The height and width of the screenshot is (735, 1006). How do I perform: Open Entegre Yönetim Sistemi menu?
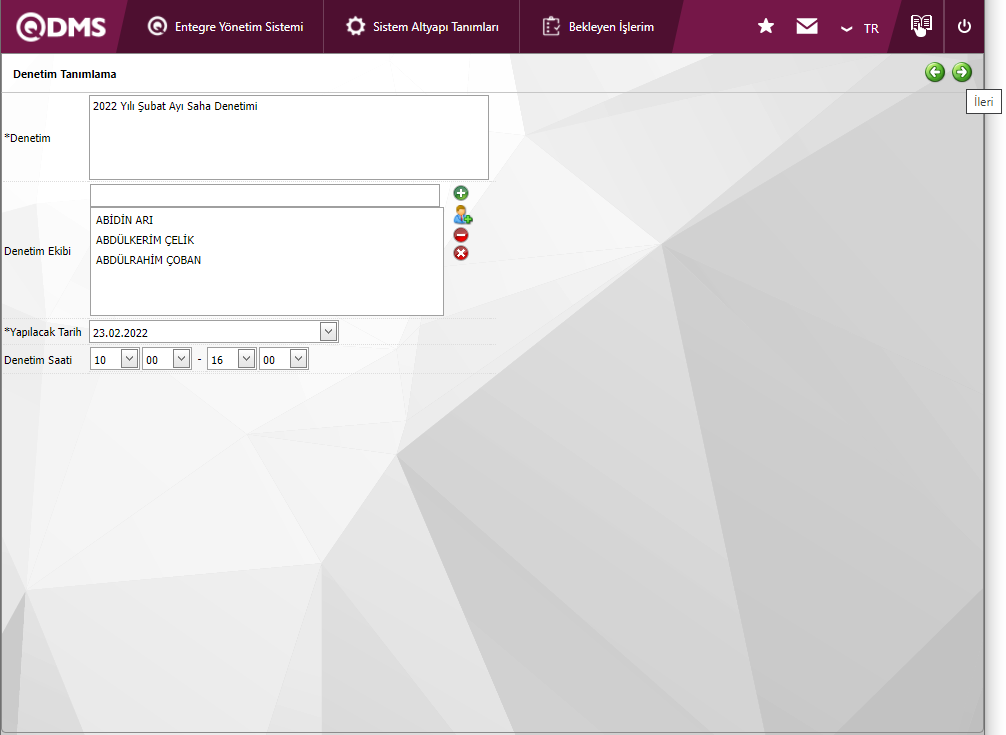[225, 27]
